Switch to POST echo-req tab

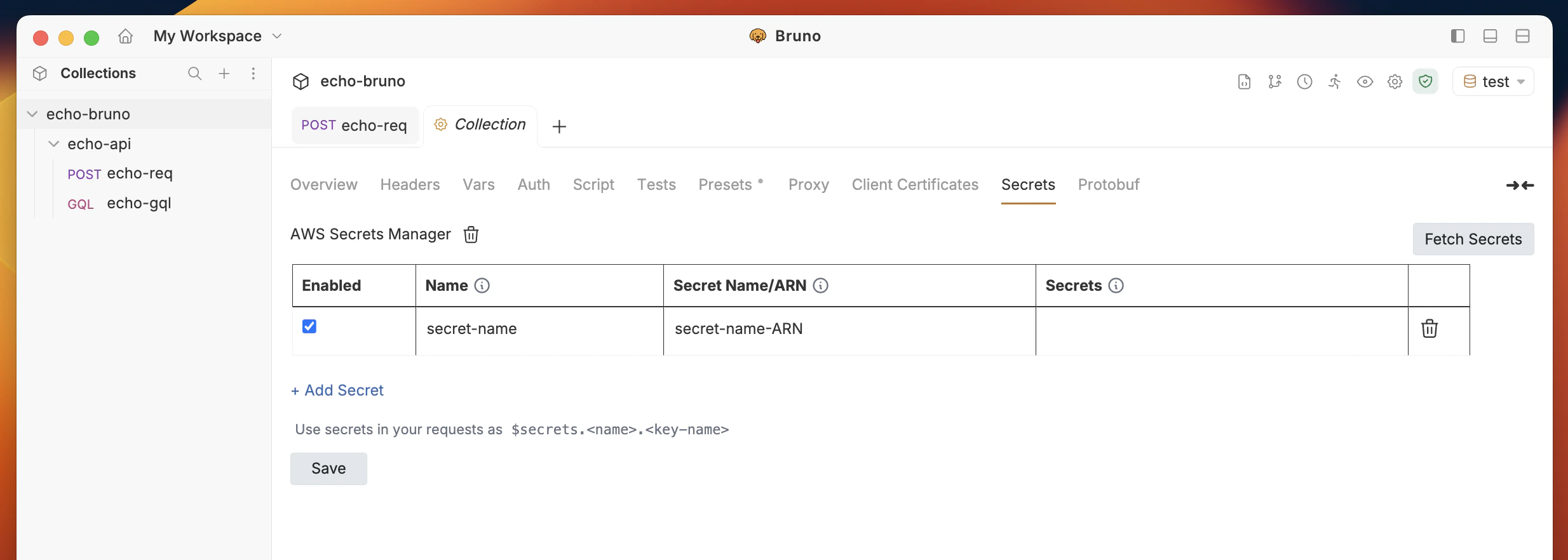pos(355,125)
